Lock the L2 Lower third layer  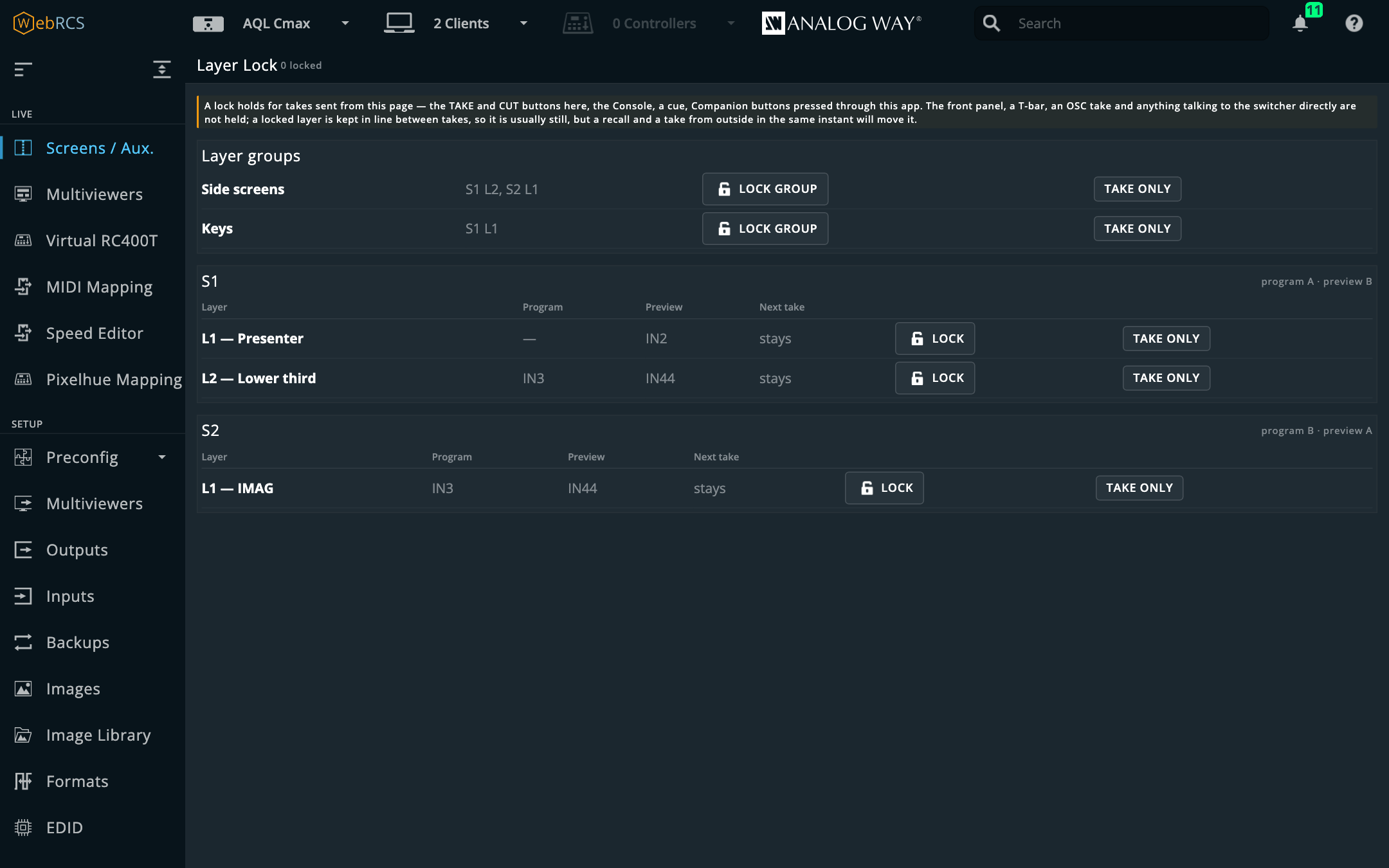(x=934, y=378)
